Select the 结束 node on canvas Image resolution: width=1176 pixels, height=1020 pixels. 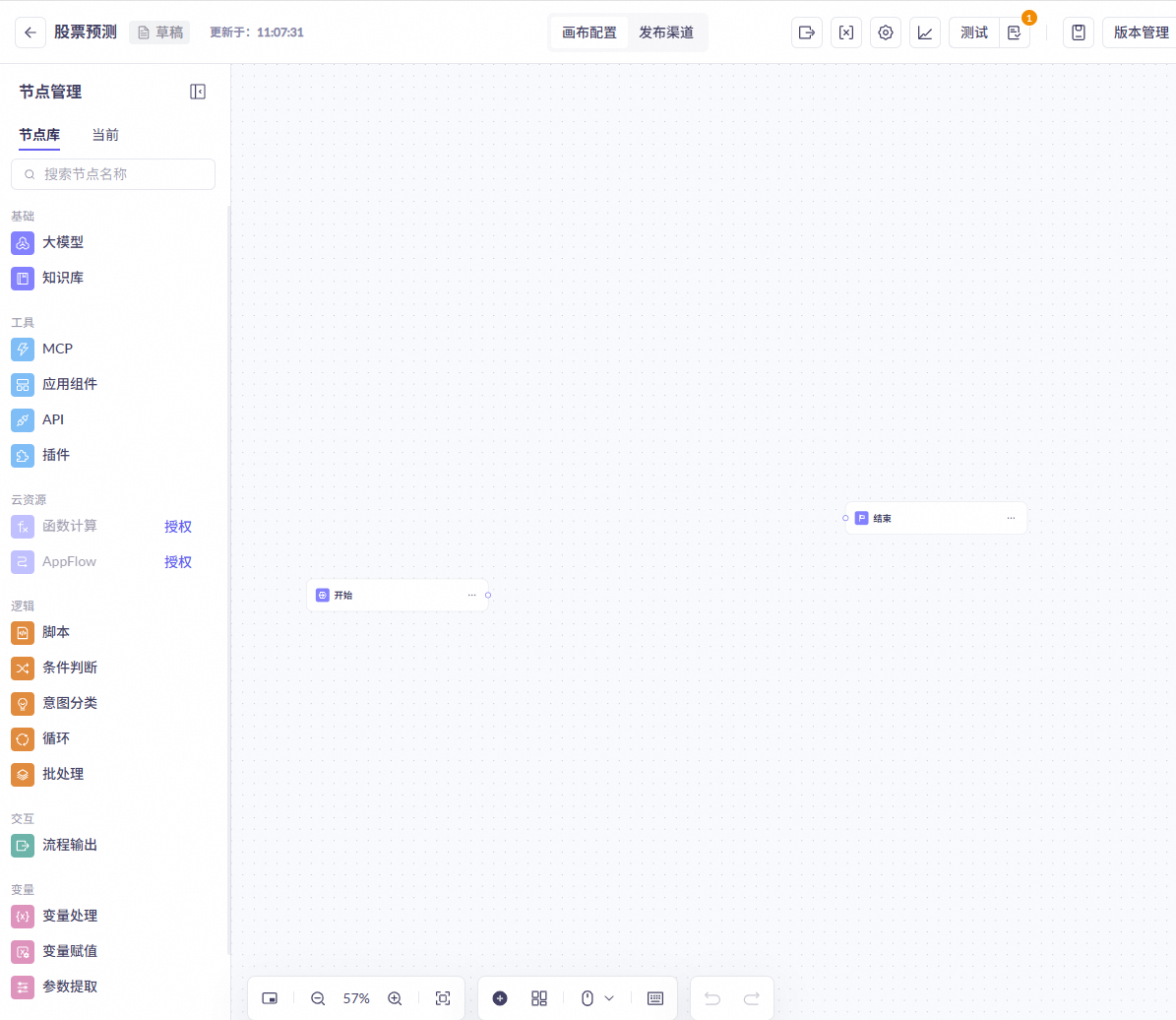click(x=936, y=518)
